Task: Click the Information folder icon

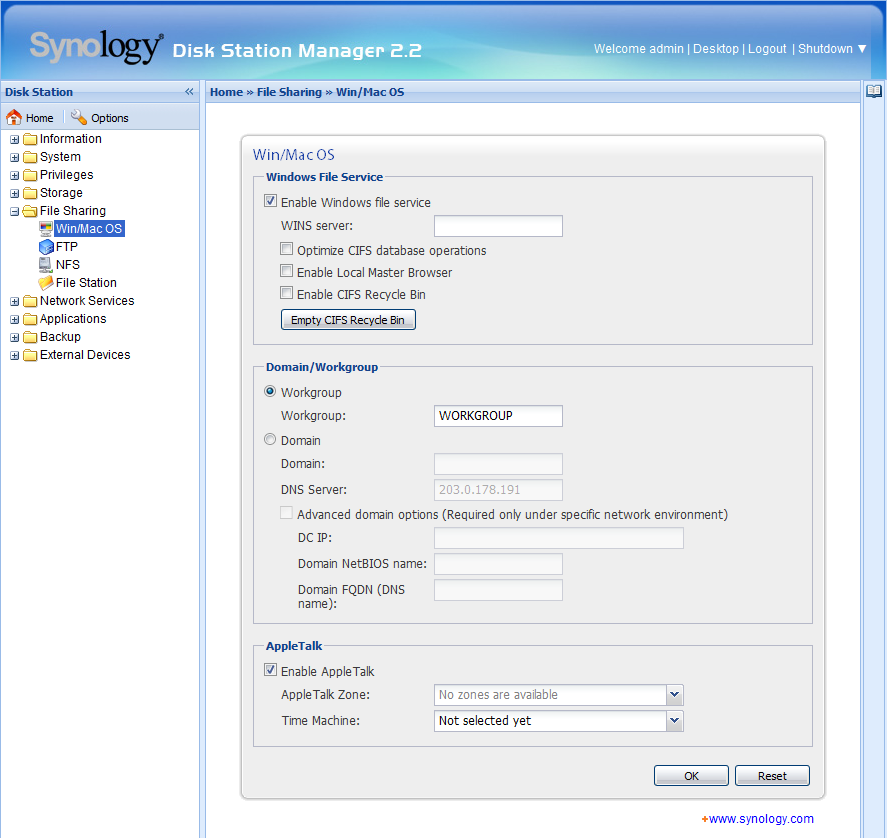Action: point(30,139)
